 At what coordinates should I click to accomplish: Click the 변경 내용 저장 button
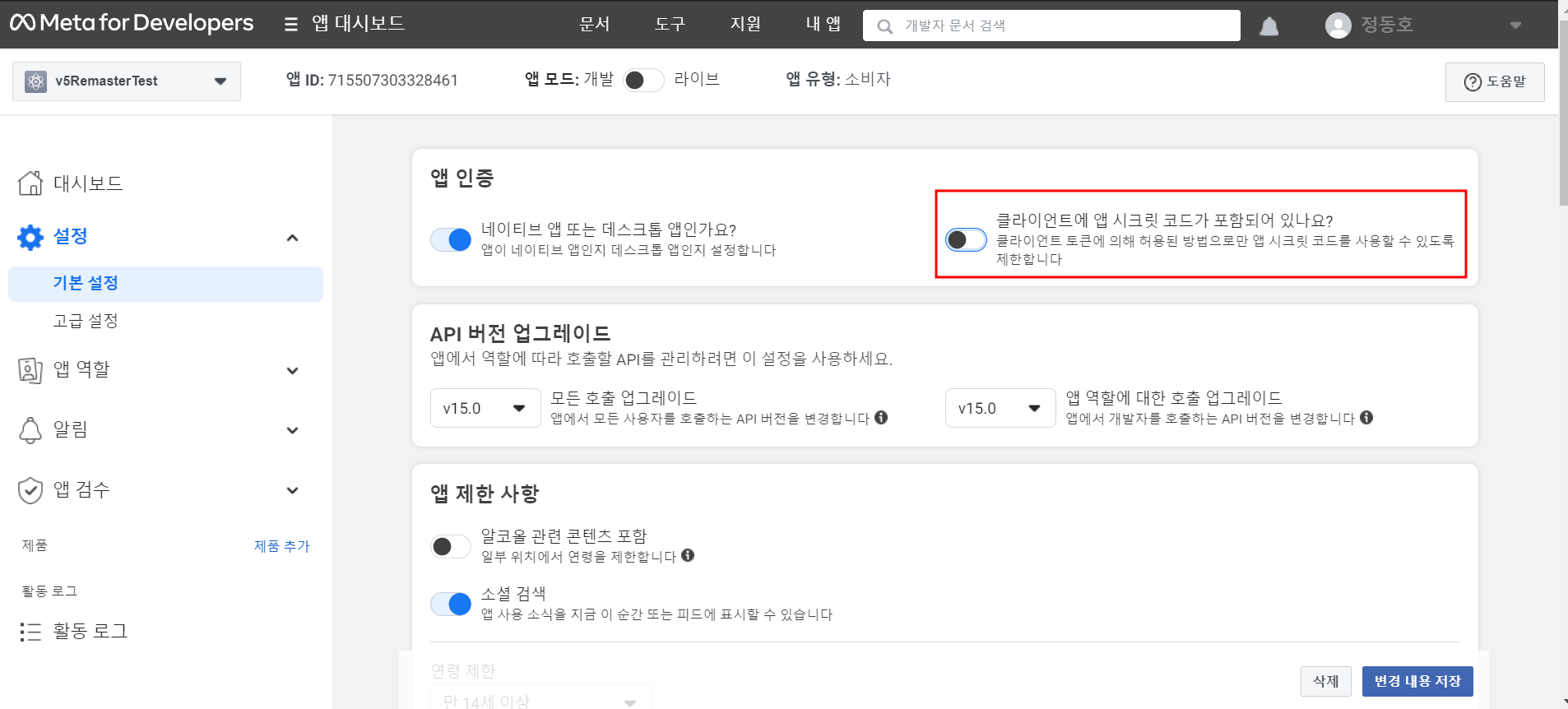click(1417, 682)
